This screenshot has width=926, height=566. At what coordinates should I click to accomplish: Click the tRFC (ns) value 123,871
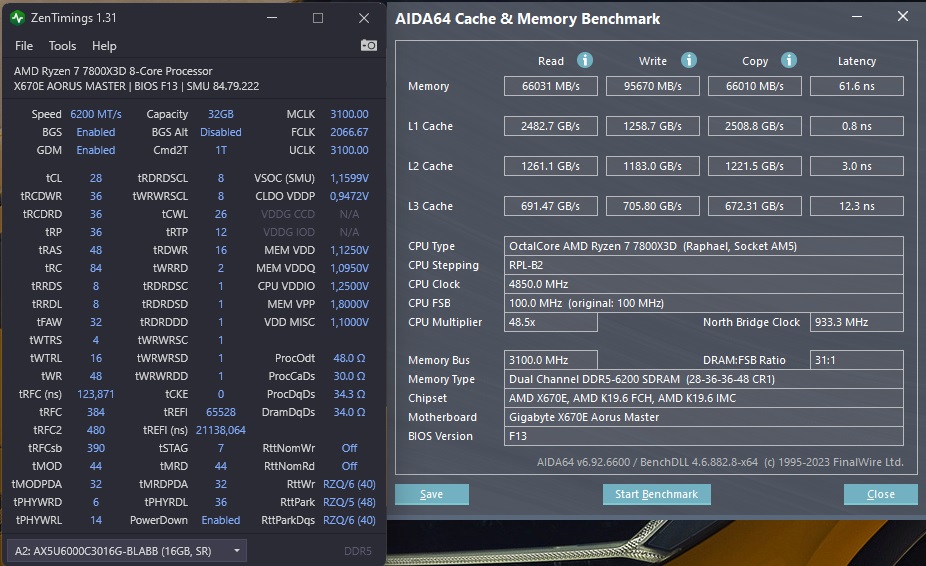96,394
